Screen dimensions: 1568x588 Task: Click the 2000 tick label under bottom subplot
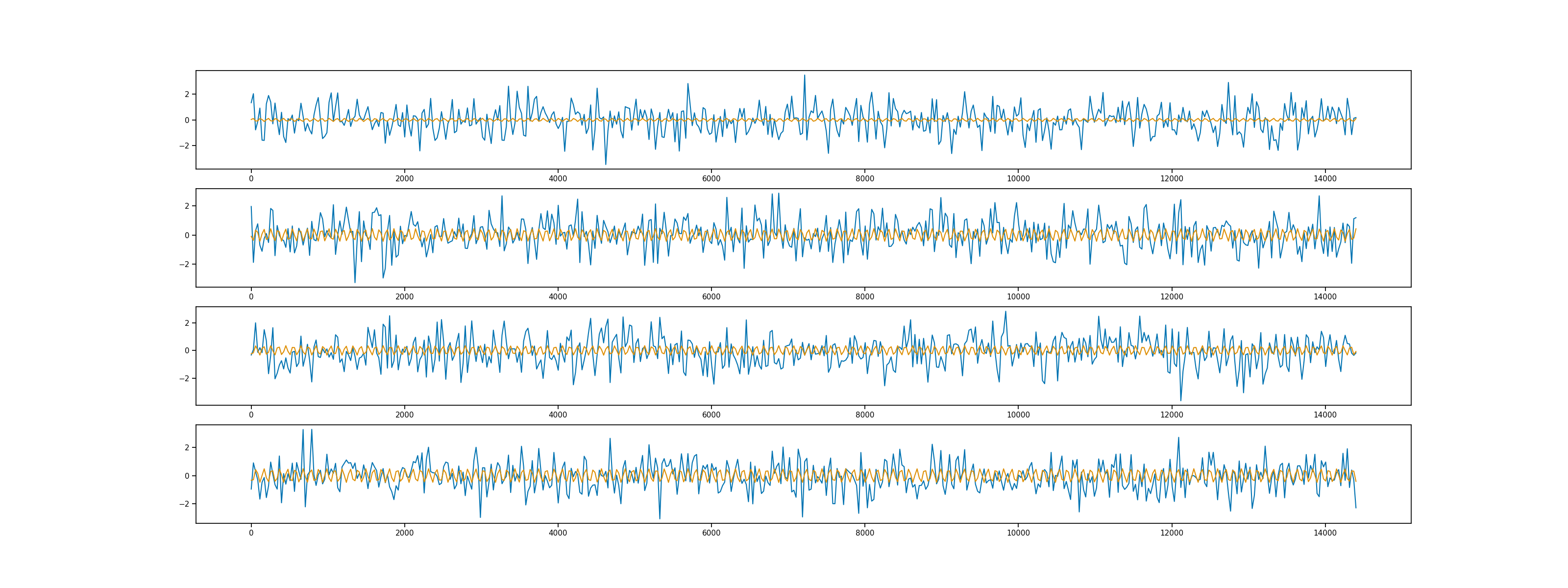(x=404, y=533)
